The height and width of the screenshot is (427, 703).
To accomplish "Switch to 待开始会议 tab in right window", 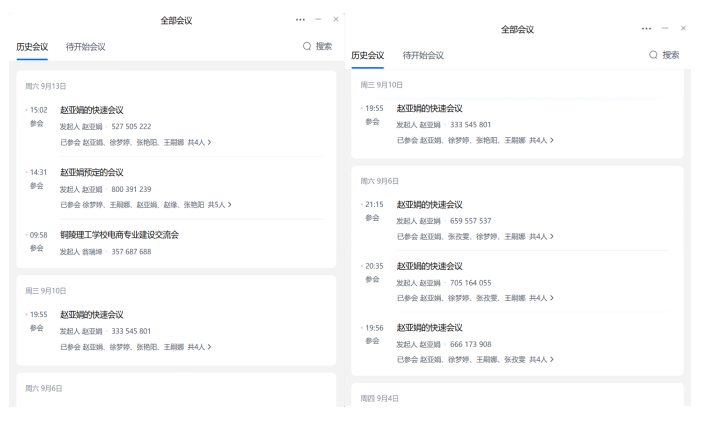I will (x=423, y=55).
